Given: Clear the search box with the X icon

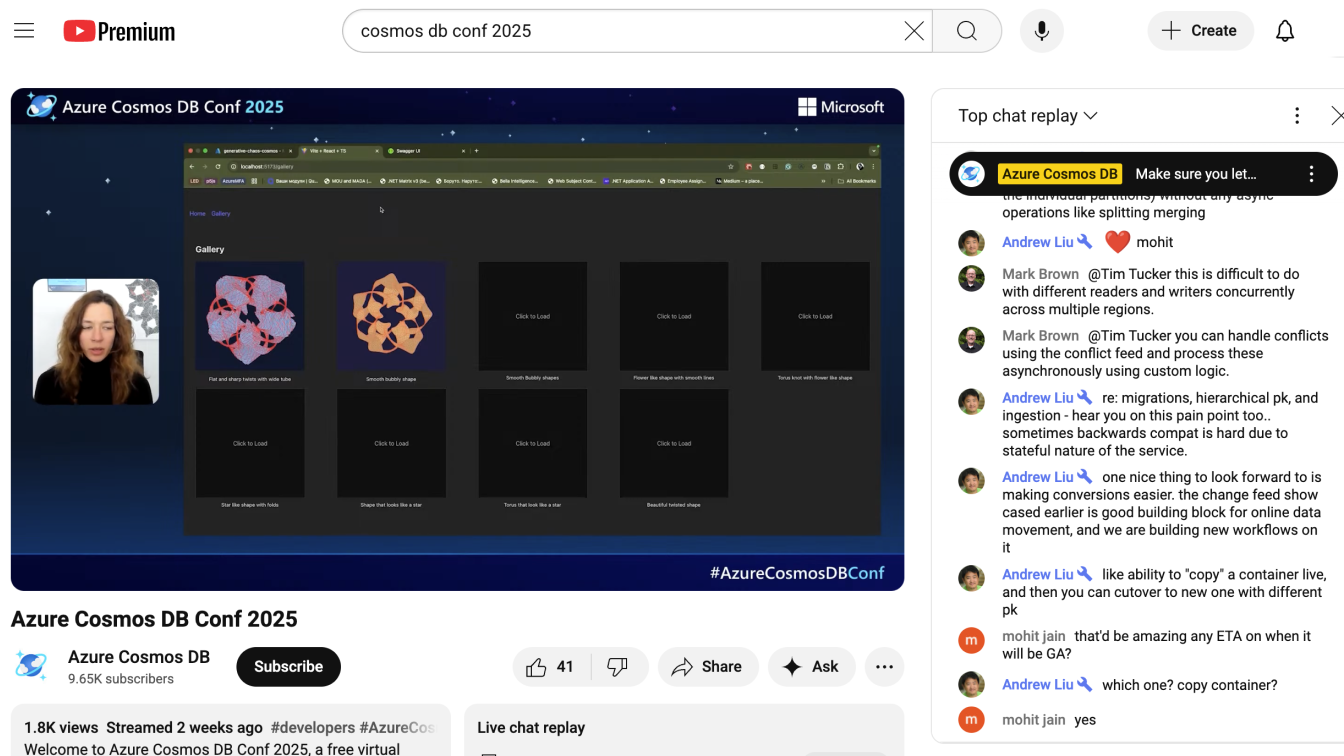Looking at the screenshot, I should click(x=913, y=31).
